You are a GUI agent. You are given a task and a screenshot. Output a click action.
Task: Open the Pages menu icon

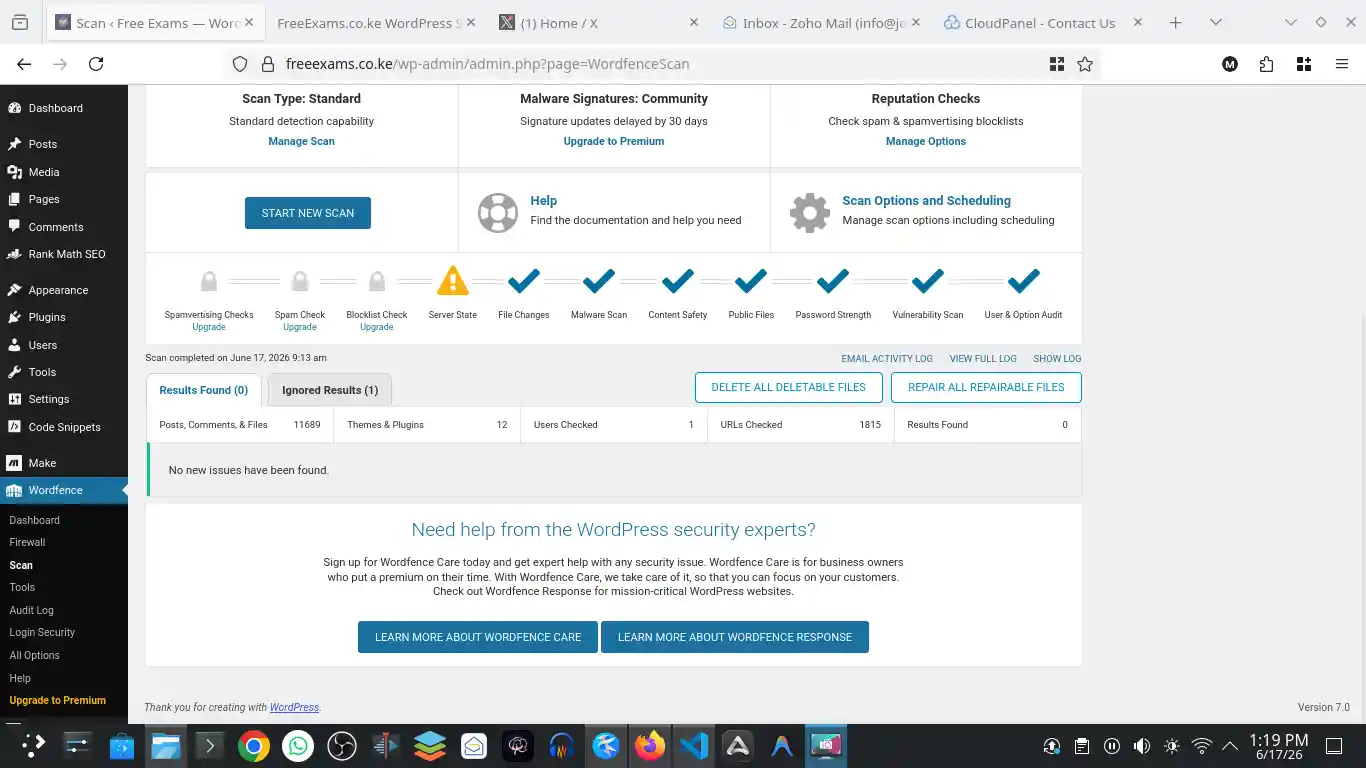coord(14,199)
